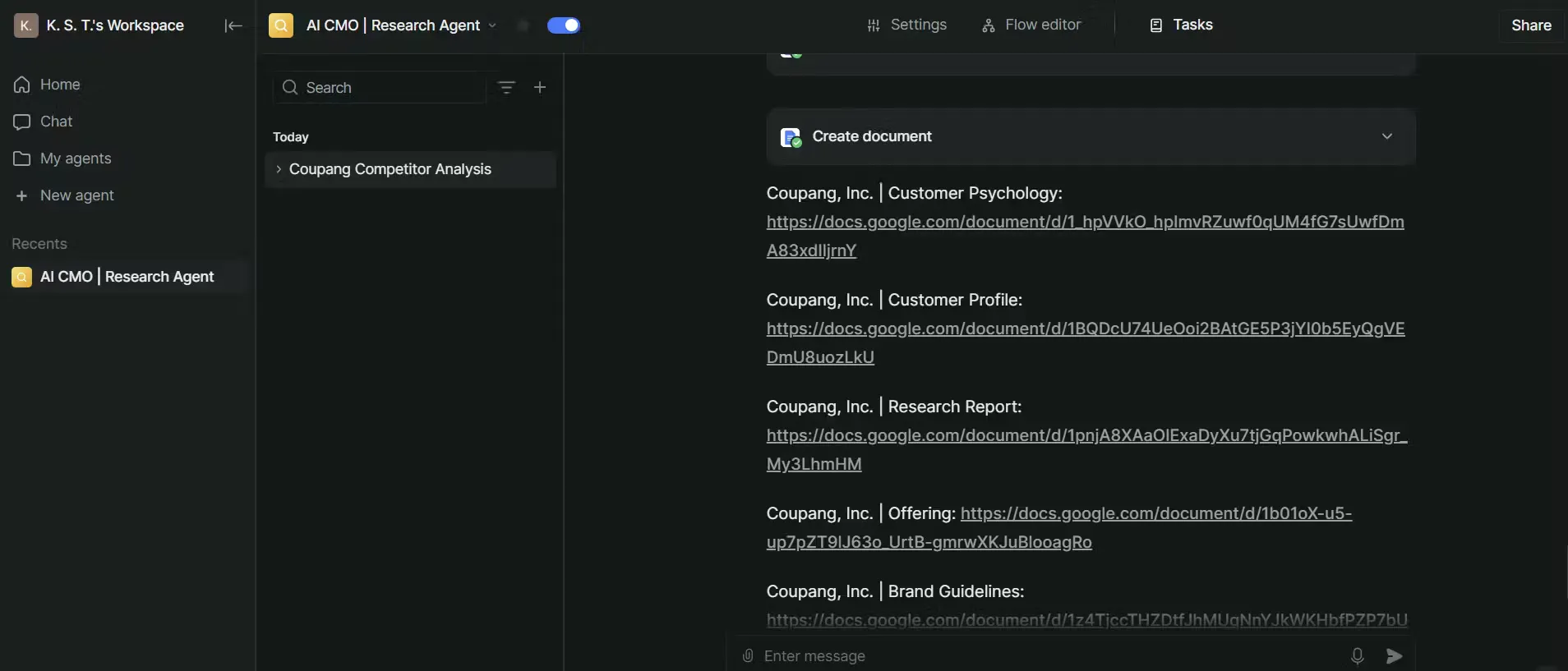Click the Flow editor icon

989,25
